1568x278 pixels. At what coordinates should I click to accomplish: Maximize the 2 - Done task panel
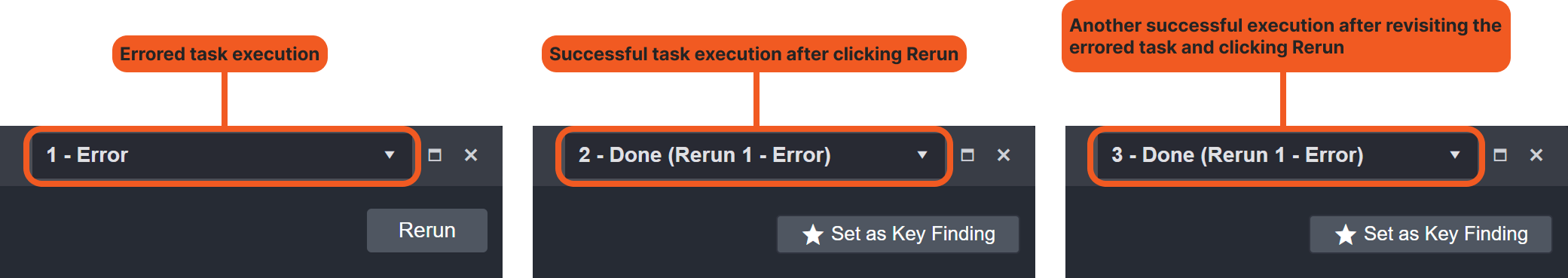[x=967, y=155]
